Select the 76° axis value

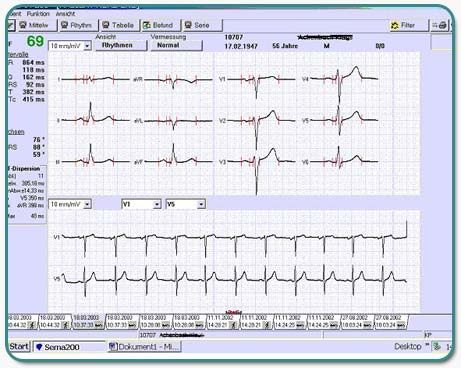coord(39,140)
